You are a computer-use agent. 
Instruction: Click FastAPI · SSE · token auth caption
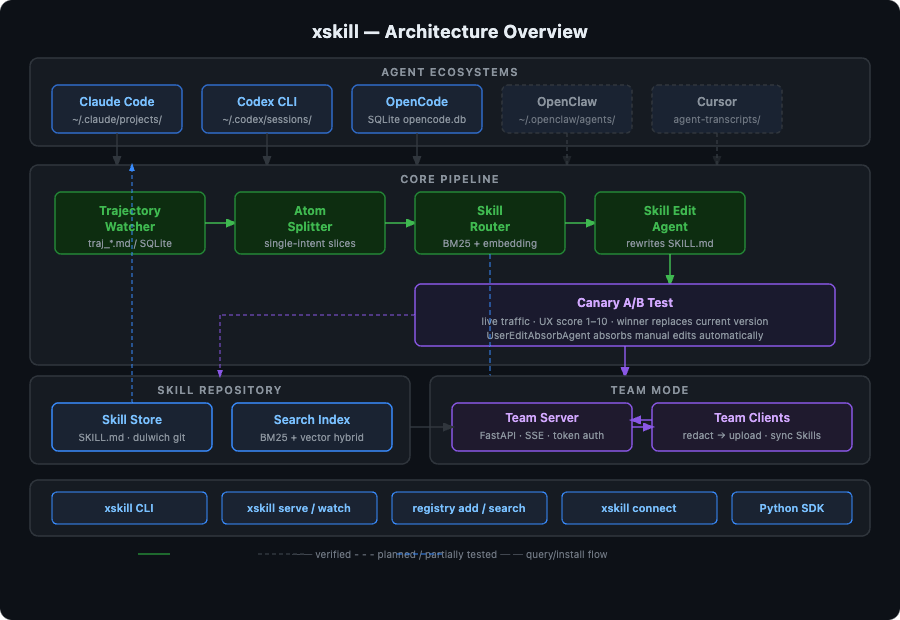(x=542, y=436)
